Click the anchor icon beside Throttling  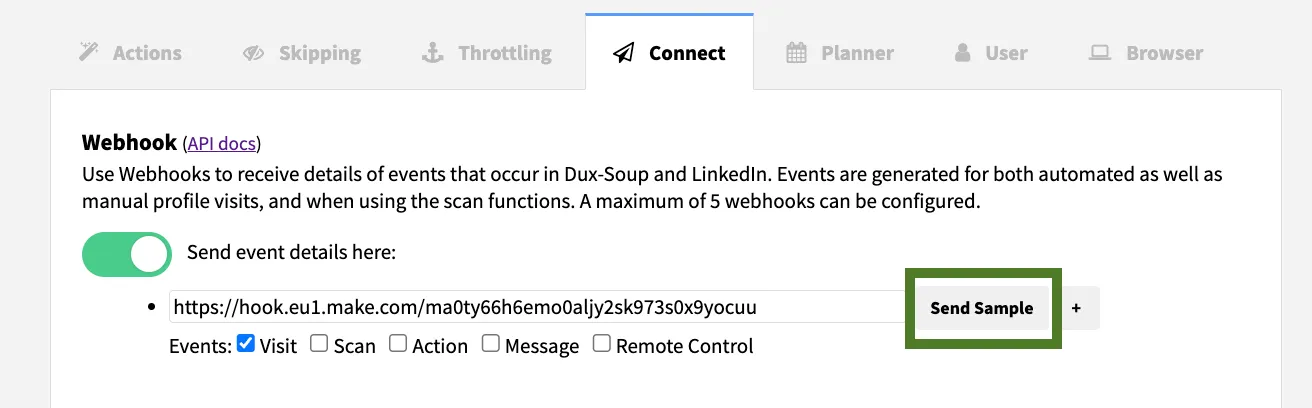click(432, 53)
